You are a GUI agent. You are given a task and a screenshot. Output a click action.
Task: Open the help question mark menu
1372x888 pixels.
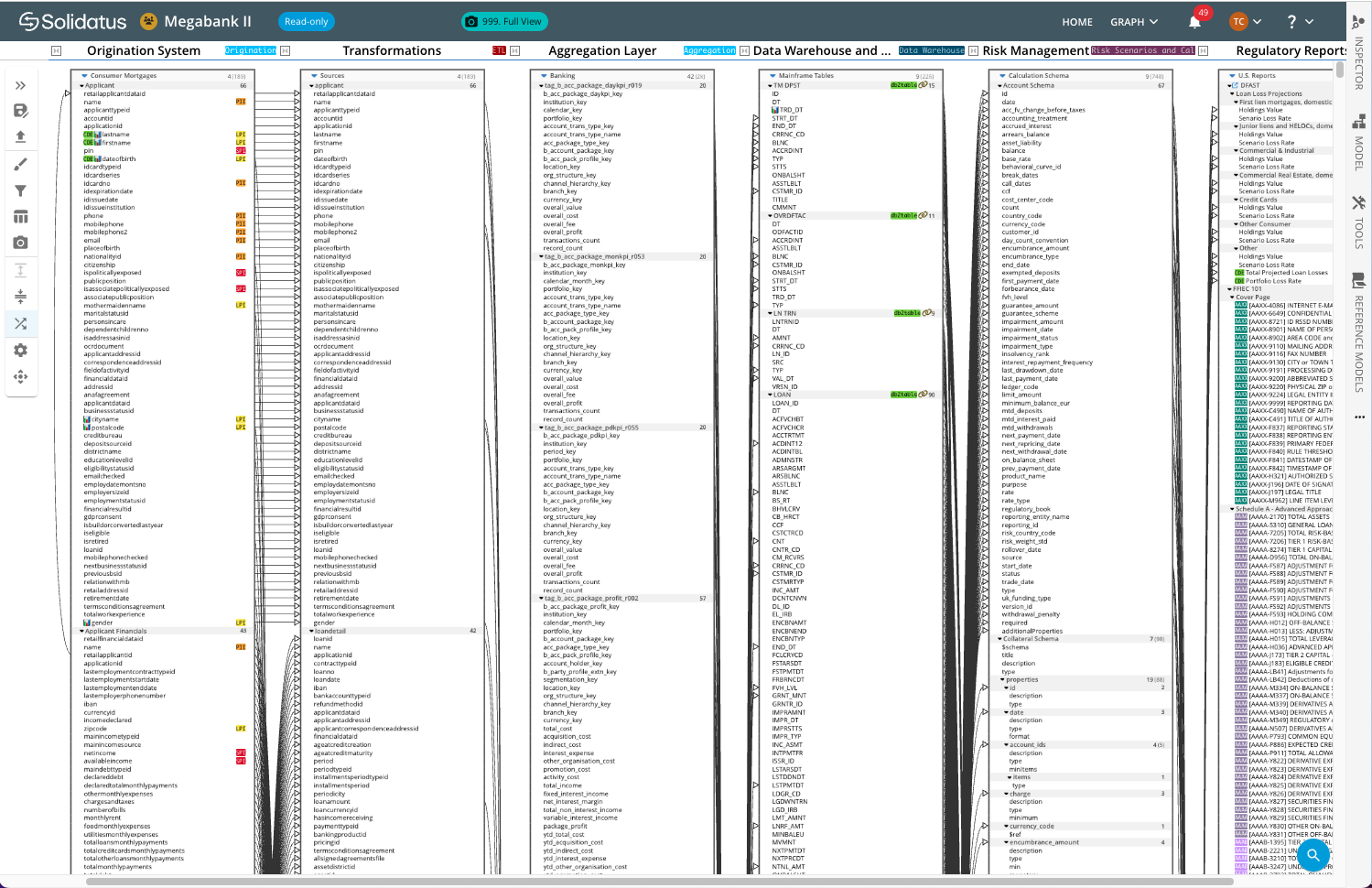tap(1300, 22)
